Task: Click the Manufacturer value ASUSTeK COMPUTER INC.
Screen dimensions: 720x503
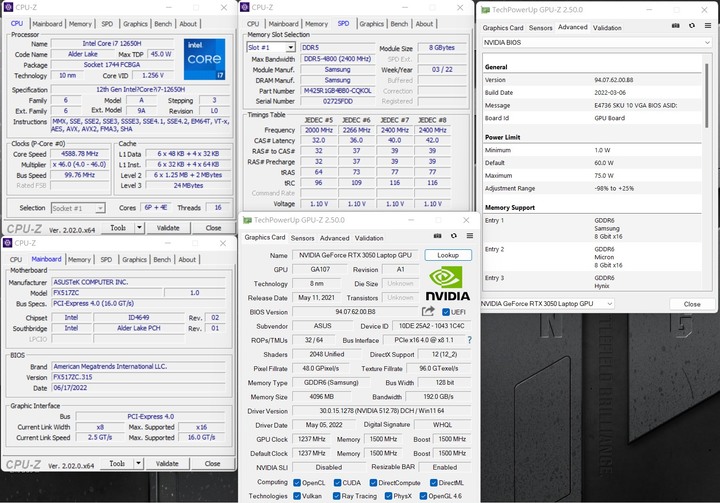Action: coord(138,282)
